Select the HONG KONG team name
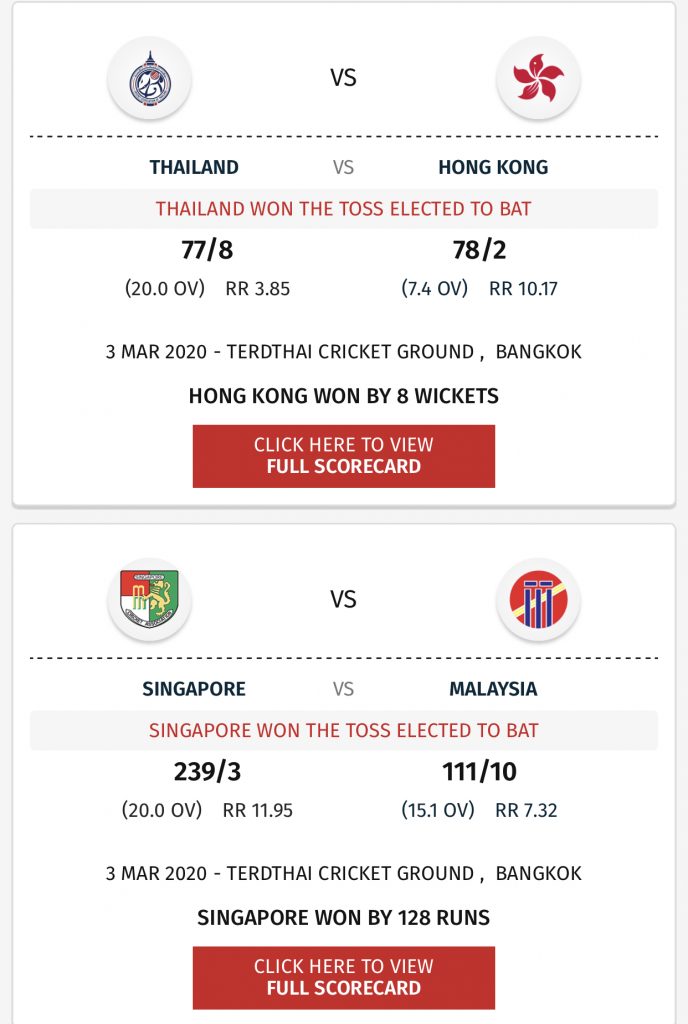Viewport: 688px width, 1024px height. point(493,167)
